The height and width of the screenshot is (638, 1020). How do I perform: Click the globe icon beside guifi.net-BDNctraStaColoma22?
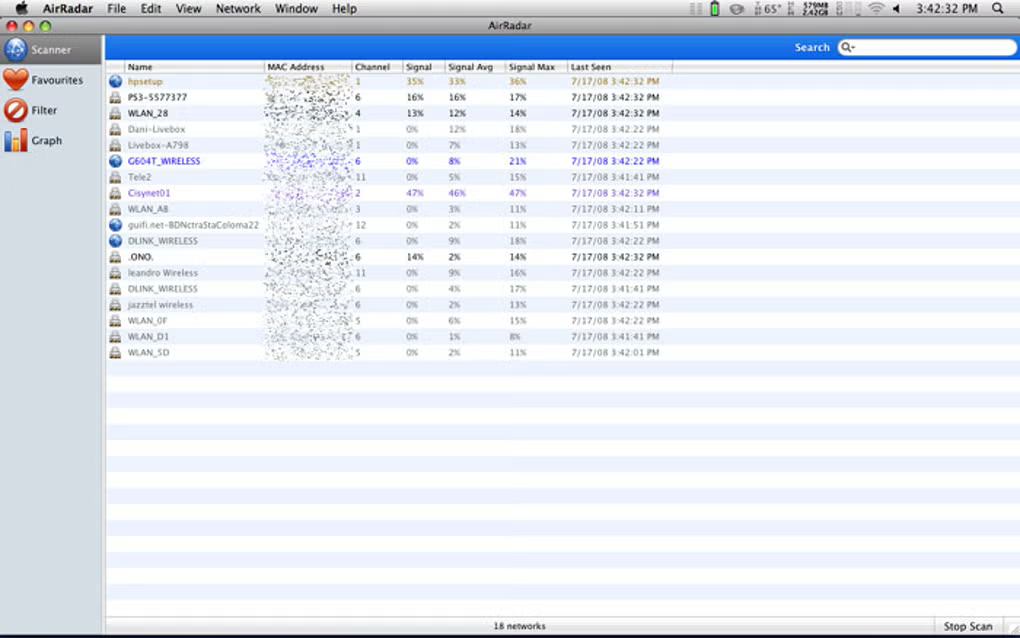pos(115,225)
